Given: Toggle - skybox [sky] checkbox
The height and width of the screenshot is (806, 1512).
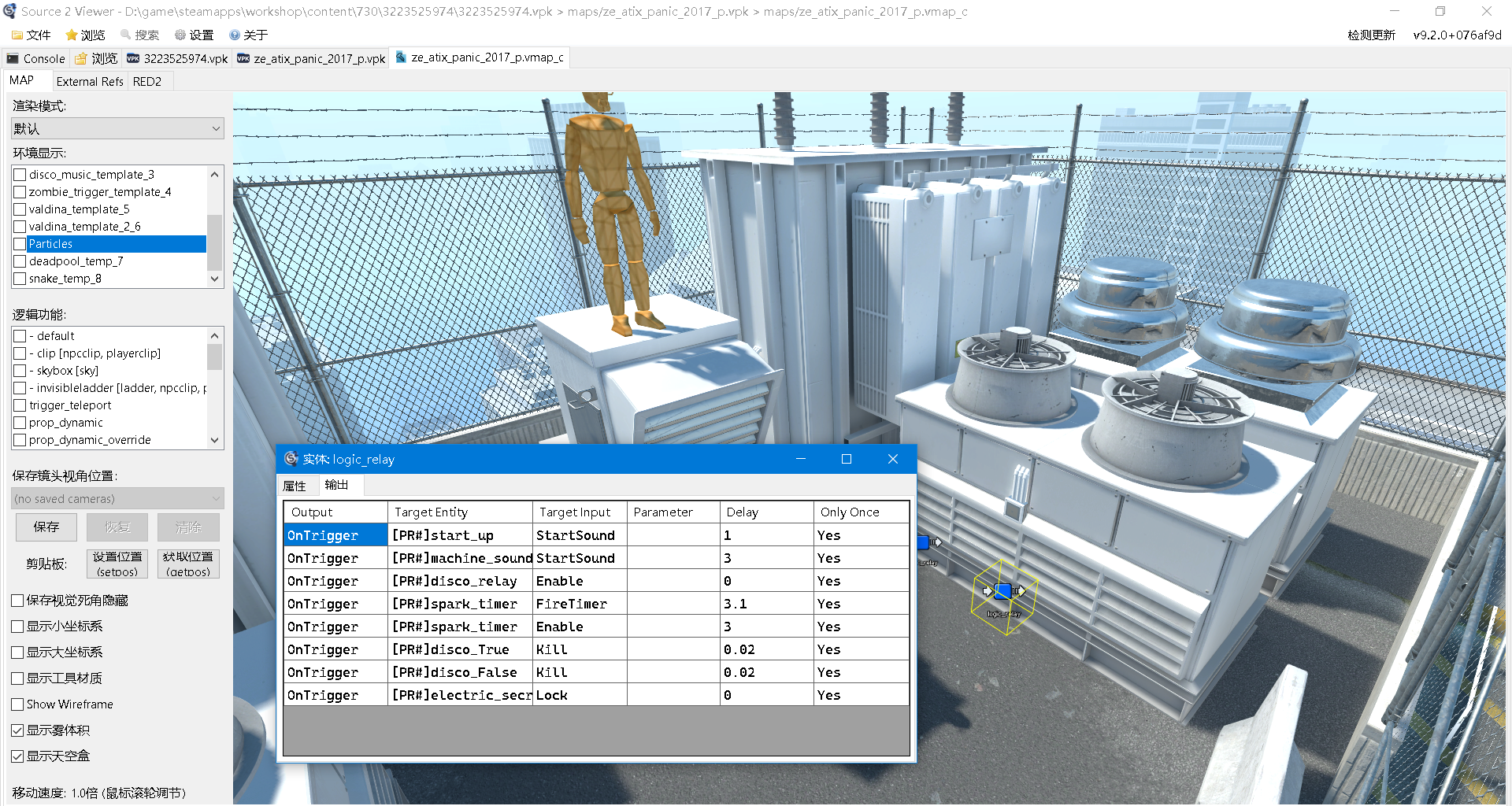Looking at the screenshot, I should pos(20,371).
